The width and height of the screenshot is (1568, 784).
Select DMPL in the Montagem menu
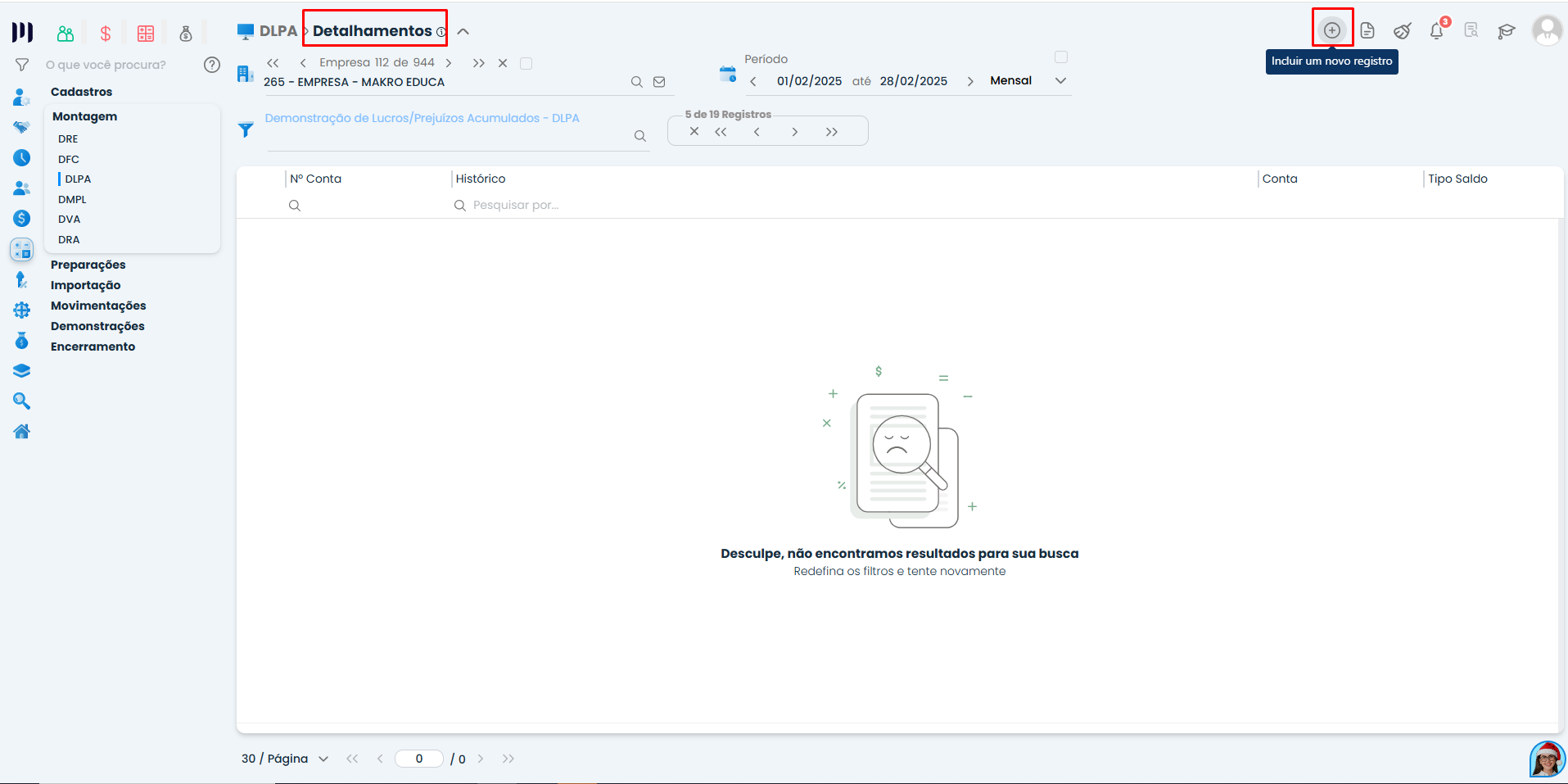coord(72,199)
